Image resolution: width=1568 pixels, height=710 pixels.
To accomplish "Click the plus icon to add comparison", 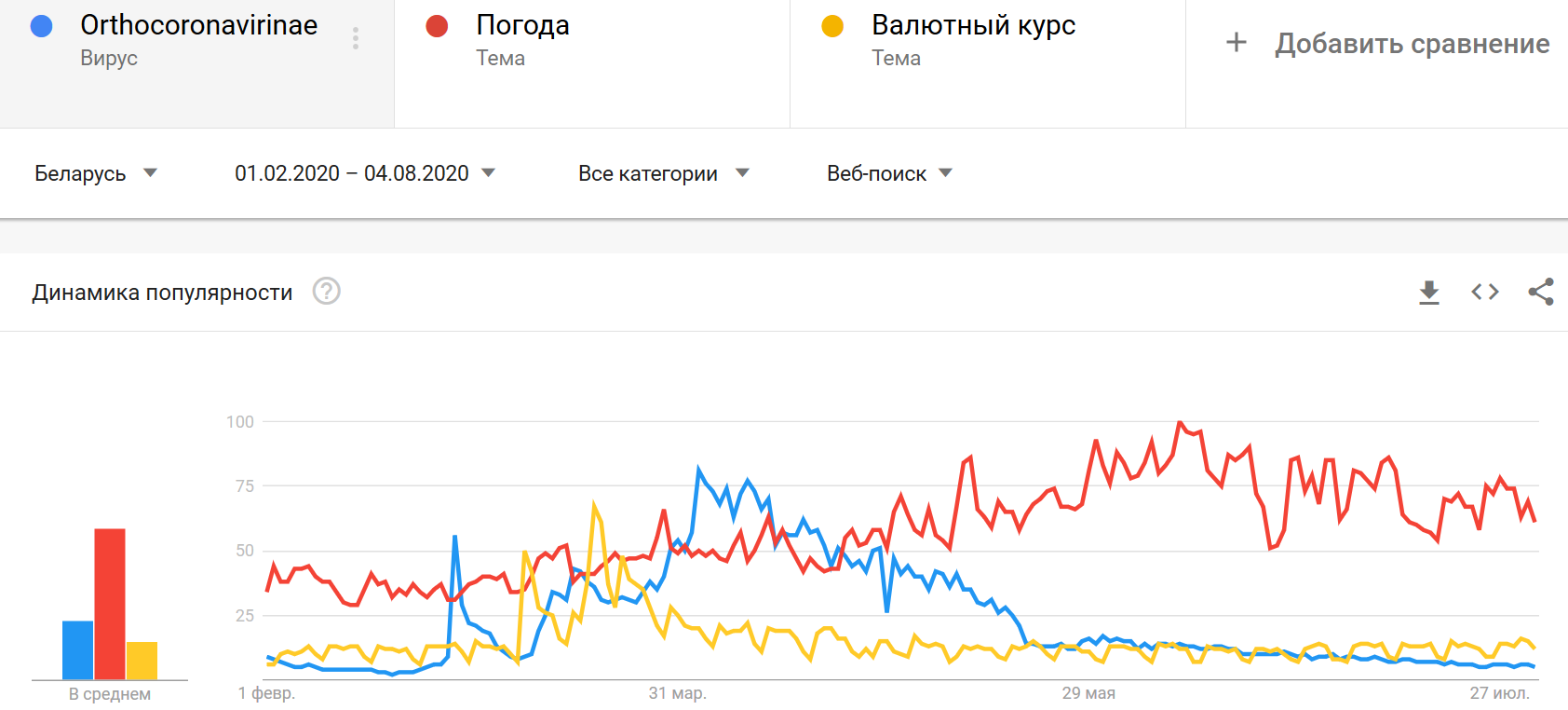I will click(x=1237, y=43).
